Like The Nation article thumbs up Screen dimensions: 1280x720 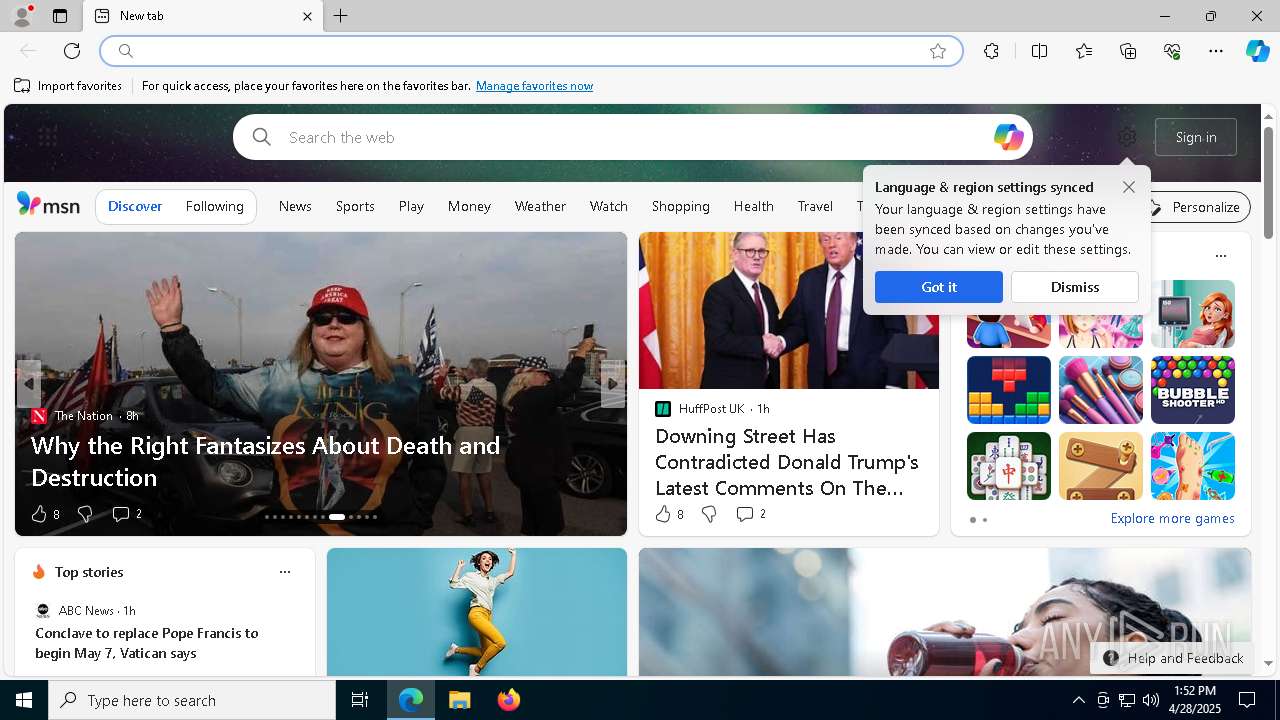click(x=39, y=514)
